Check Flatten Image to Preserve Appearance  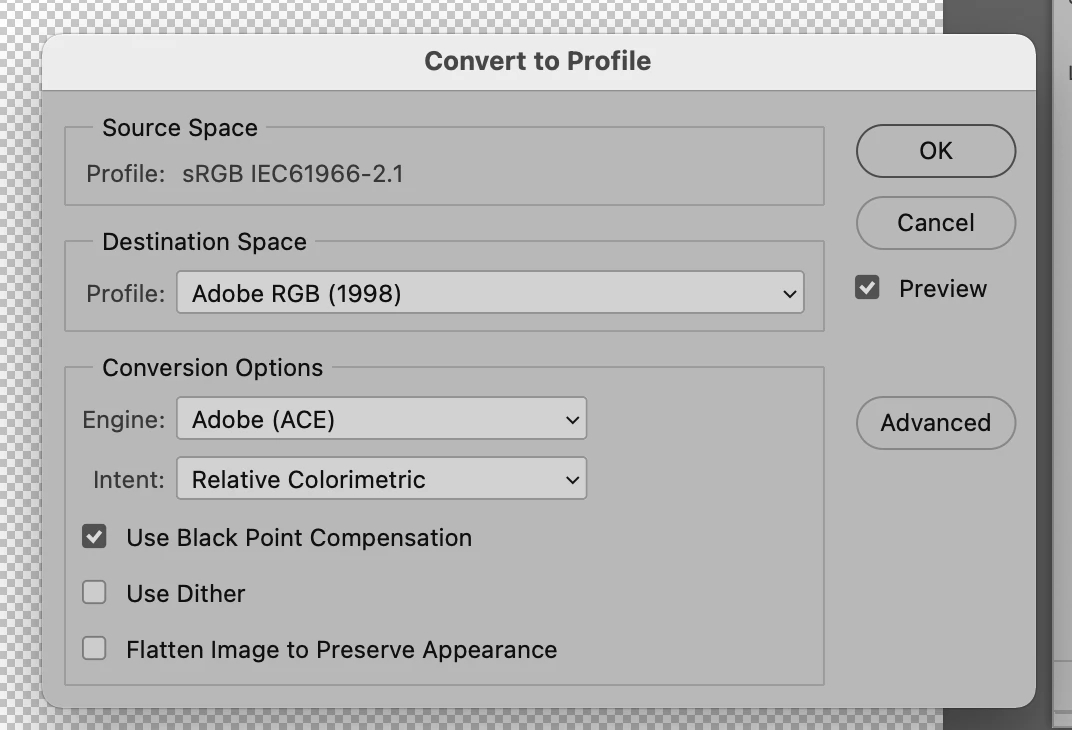pyautogui.click(x=94, y=649)
